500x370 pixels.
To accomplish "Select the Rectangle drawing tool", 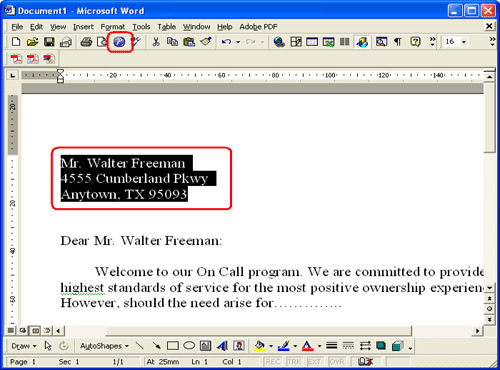I will tap(173, 346).
